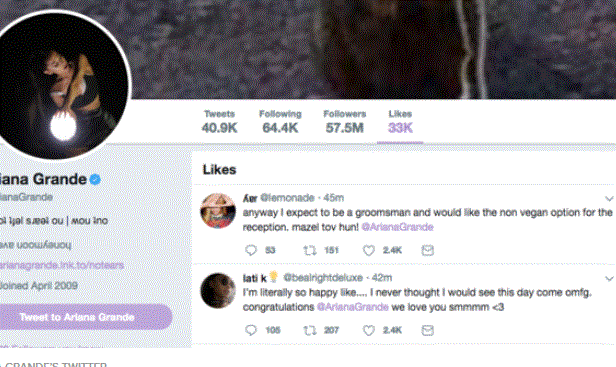Click the reply icon on lemonade's tweet
The image size is (616, 367).
[251, 250]
